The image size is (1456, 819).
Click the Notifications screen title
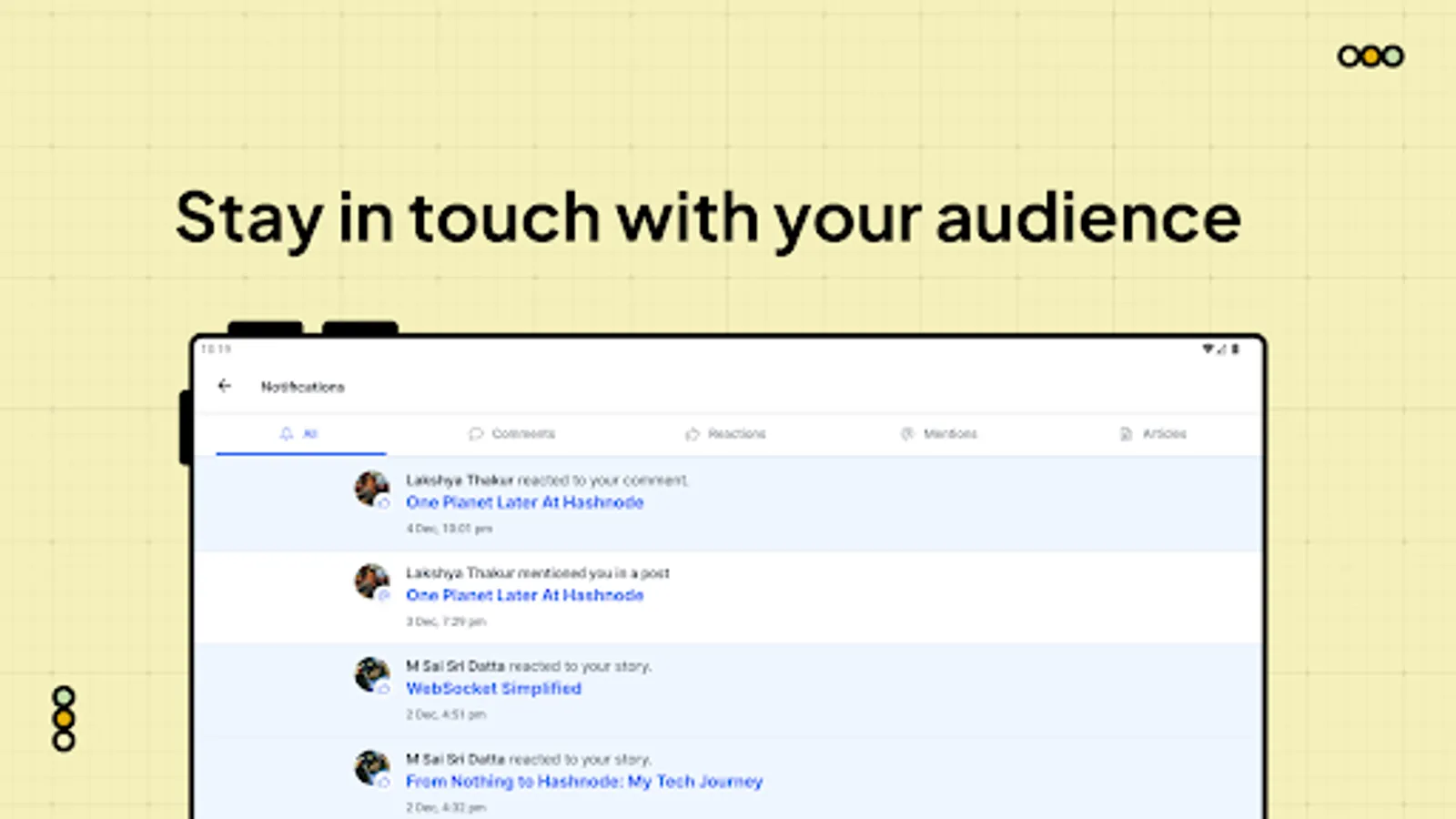(x=303, y=387)
